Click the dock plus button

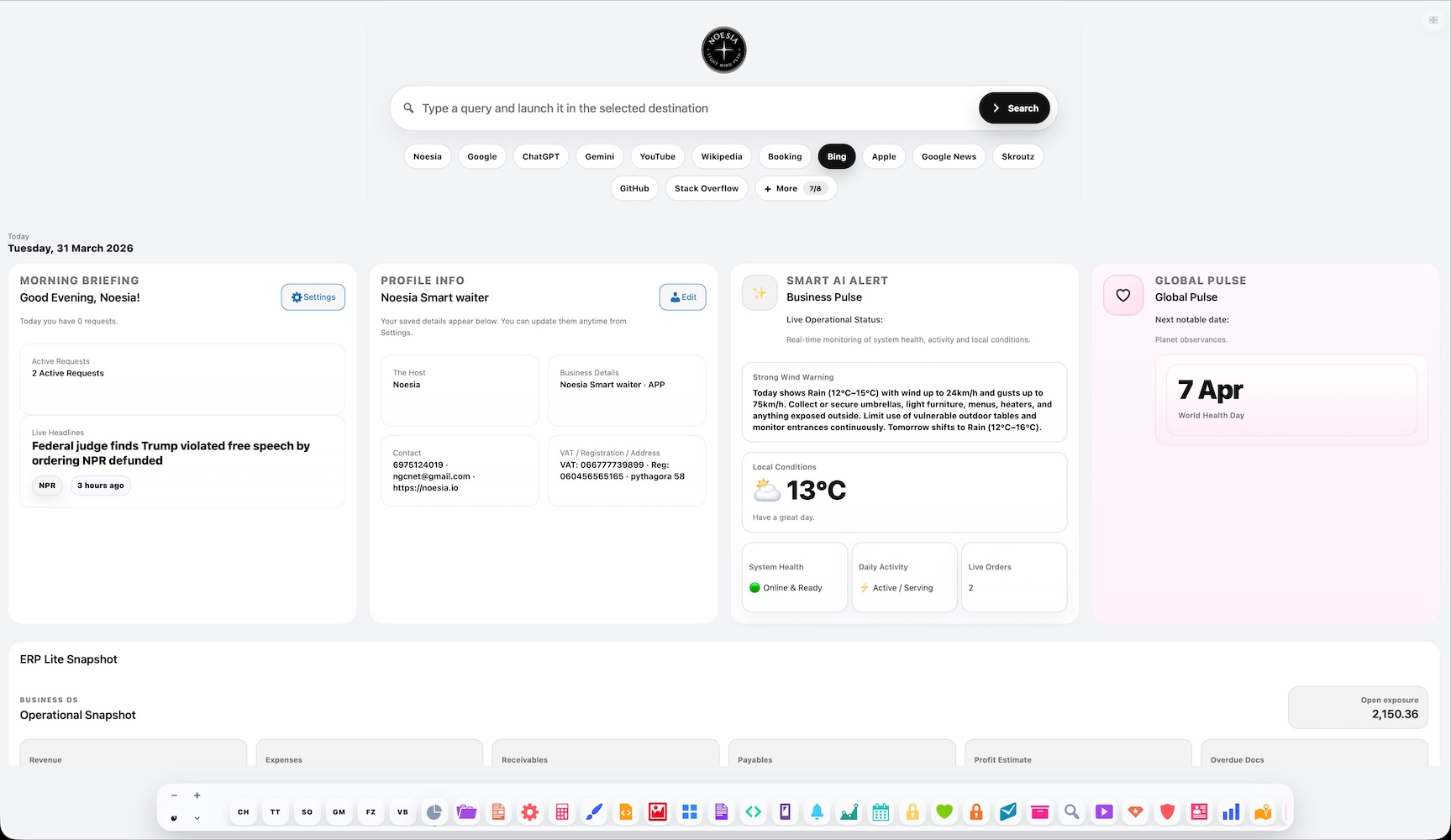tap(197, 795)
